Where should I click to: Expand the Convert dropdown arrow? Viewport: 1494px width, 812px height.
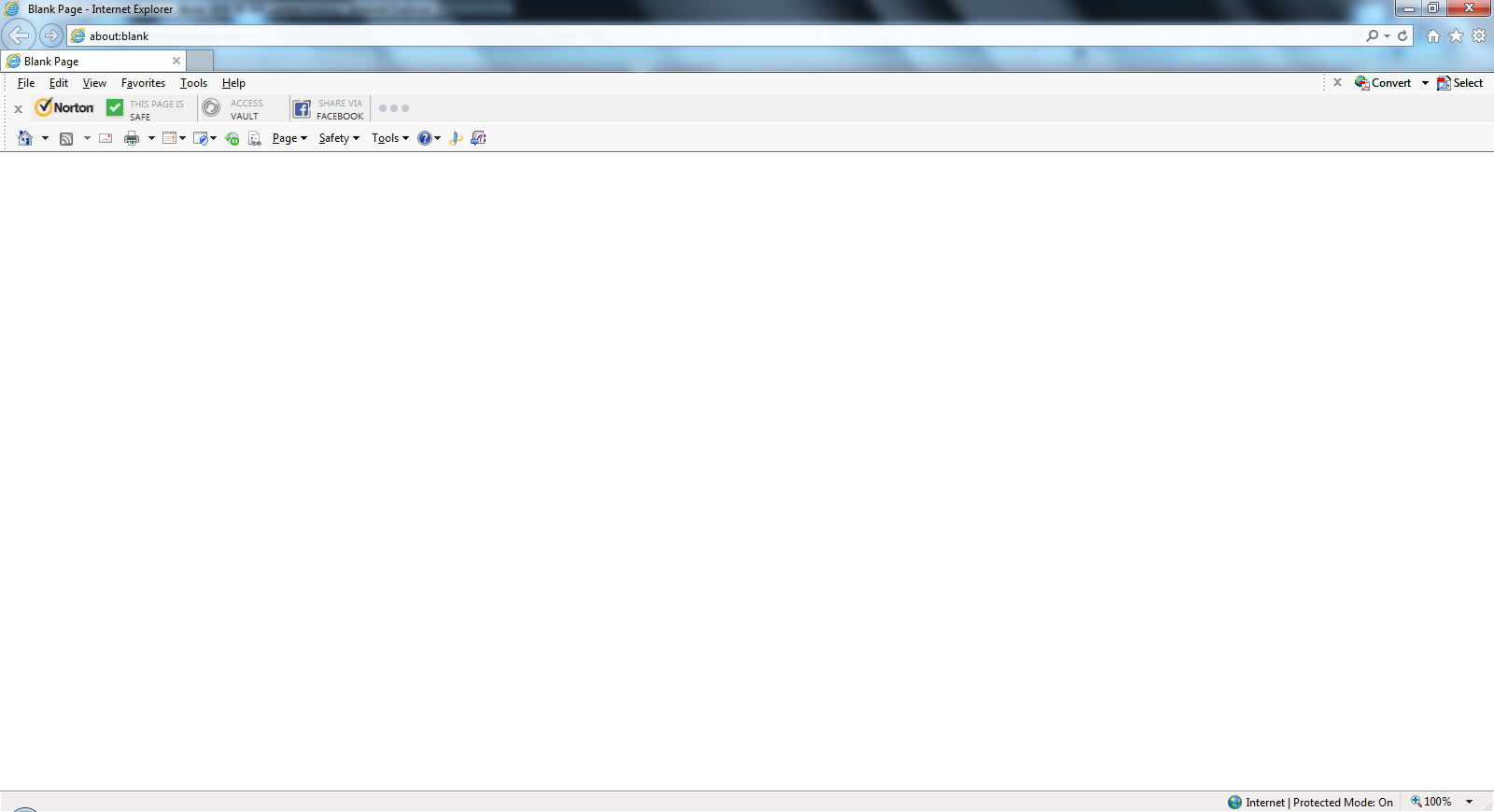click(1425, 83)
